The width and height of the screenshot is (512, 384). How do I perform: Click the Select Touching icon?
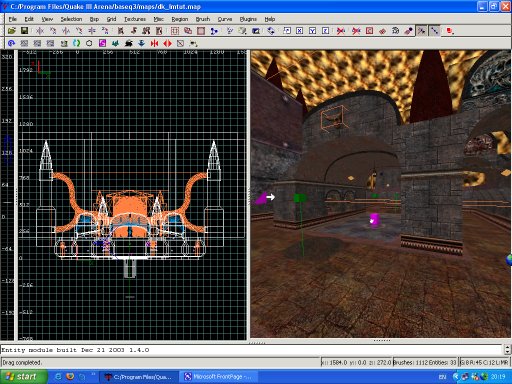tap(134, 31)
